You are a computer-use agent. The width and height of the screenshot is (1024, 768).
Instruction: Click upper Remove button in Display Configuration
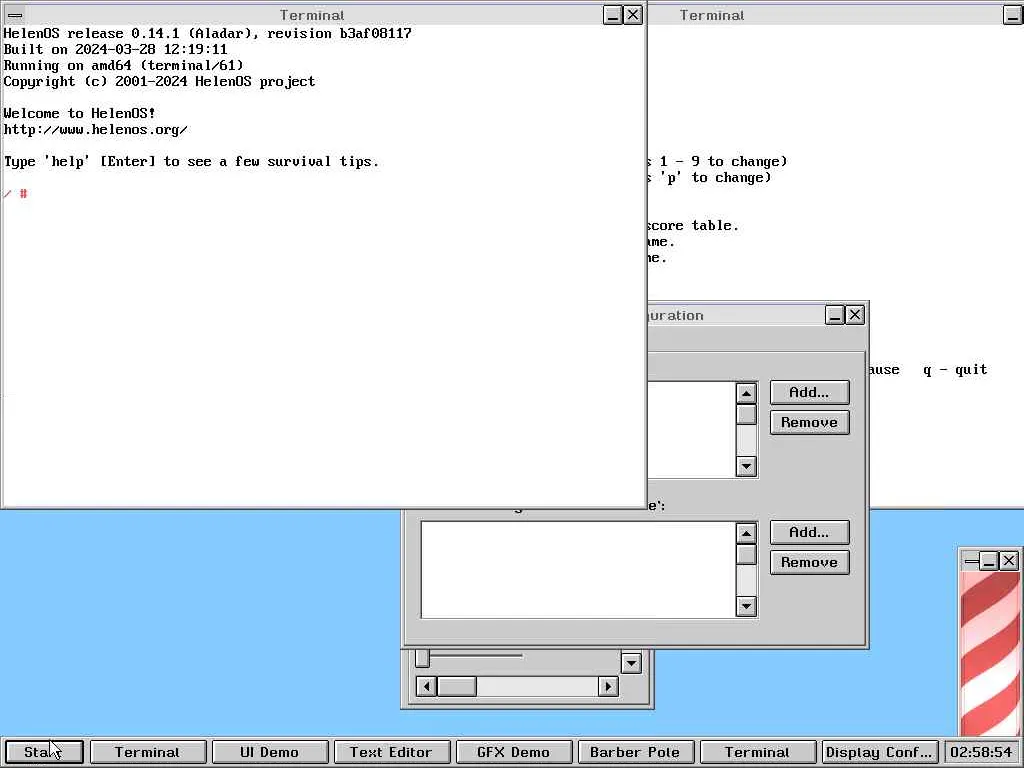pos(810,423)
